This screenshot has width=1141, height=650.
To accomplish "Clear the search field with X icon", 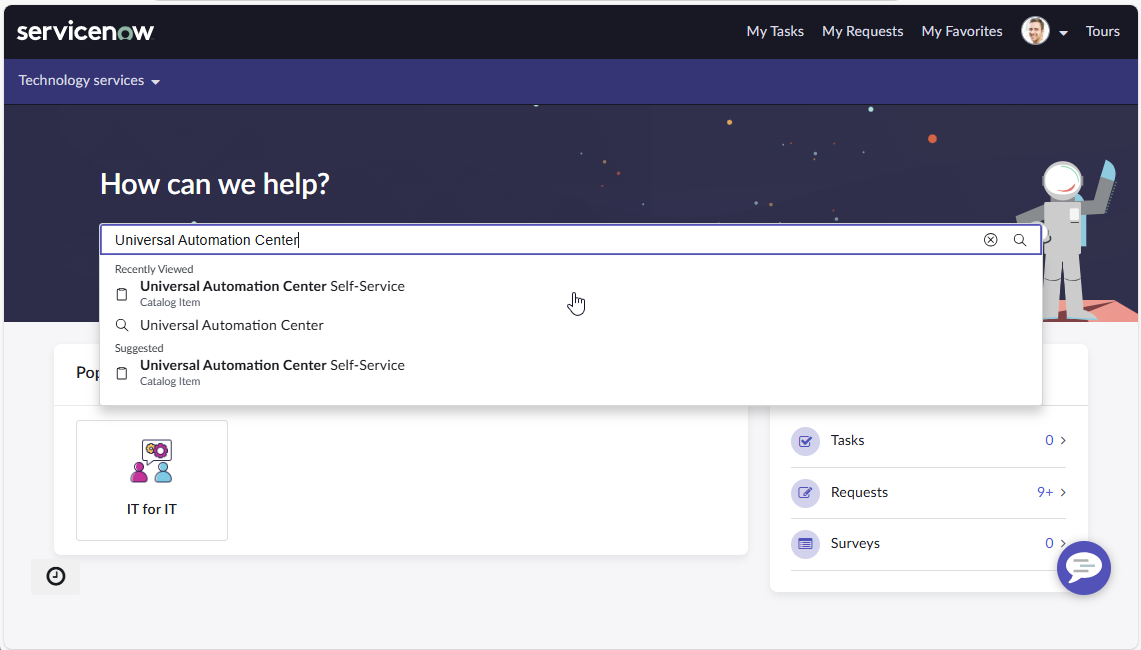I will (x=990, y=240).
